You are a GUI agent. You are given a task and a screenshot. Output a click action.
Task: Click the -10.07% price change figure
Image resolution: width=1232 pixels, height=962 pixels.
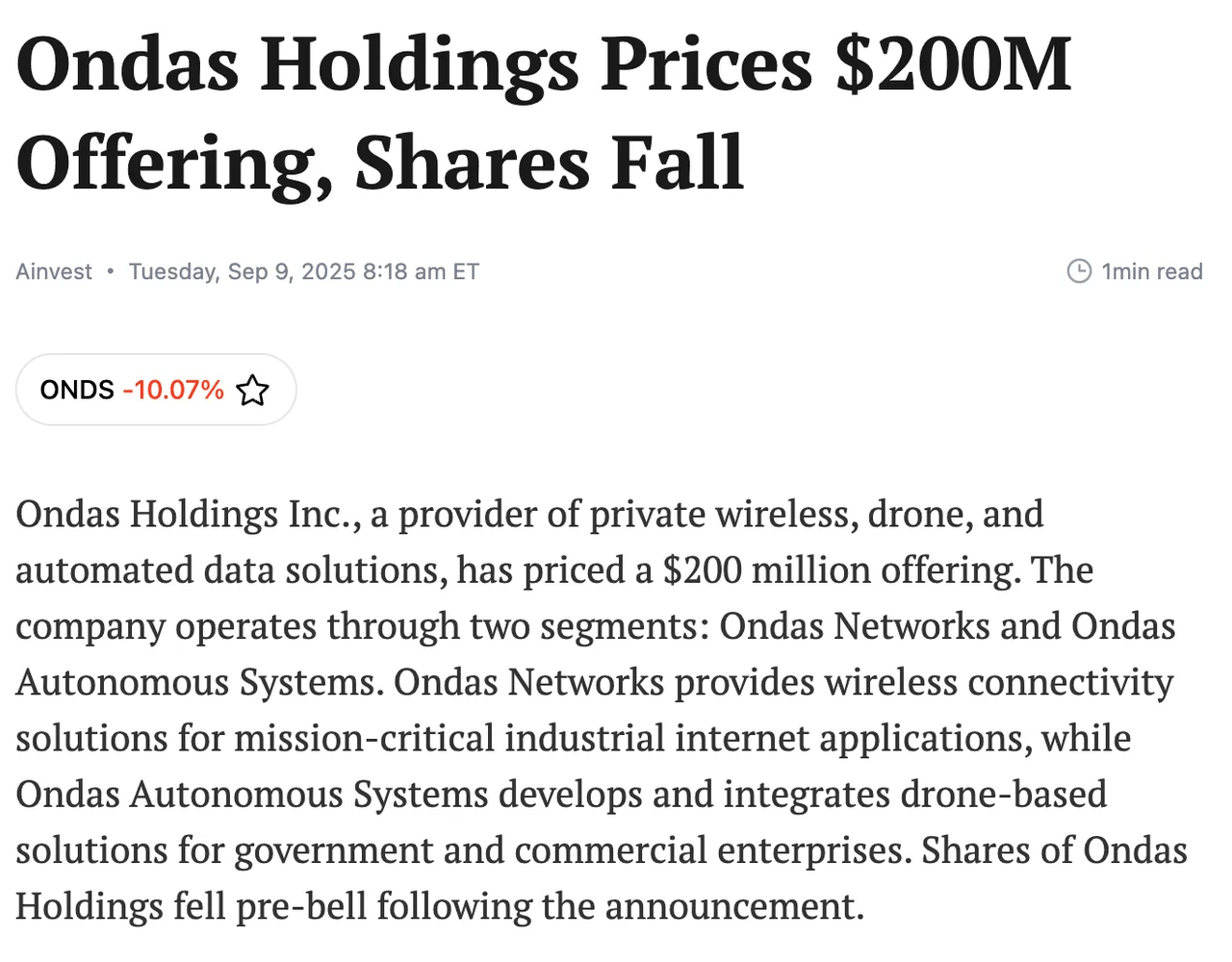click(x=173, y=390)
